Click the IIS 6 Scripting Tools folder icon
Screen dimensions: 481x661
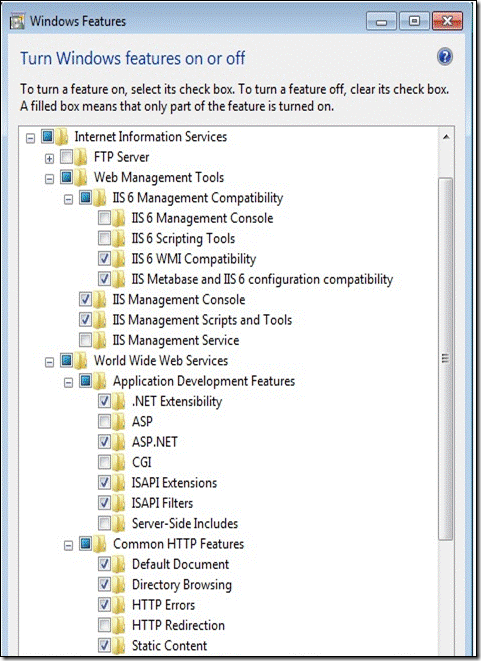click(x=118, y=238)
